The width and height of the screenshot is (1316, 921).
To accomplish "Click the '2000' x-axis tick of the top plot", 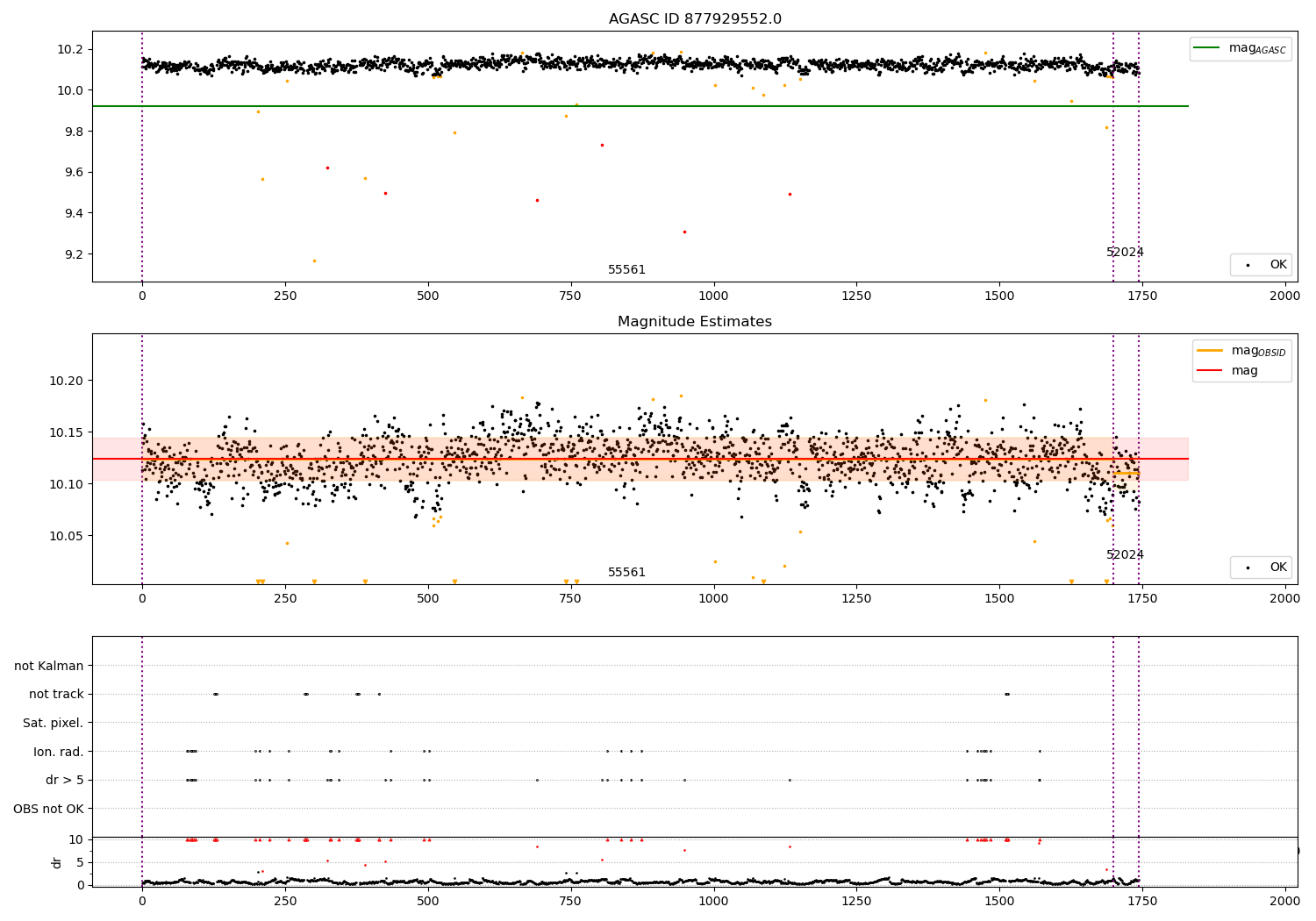I will [1285, 296].
